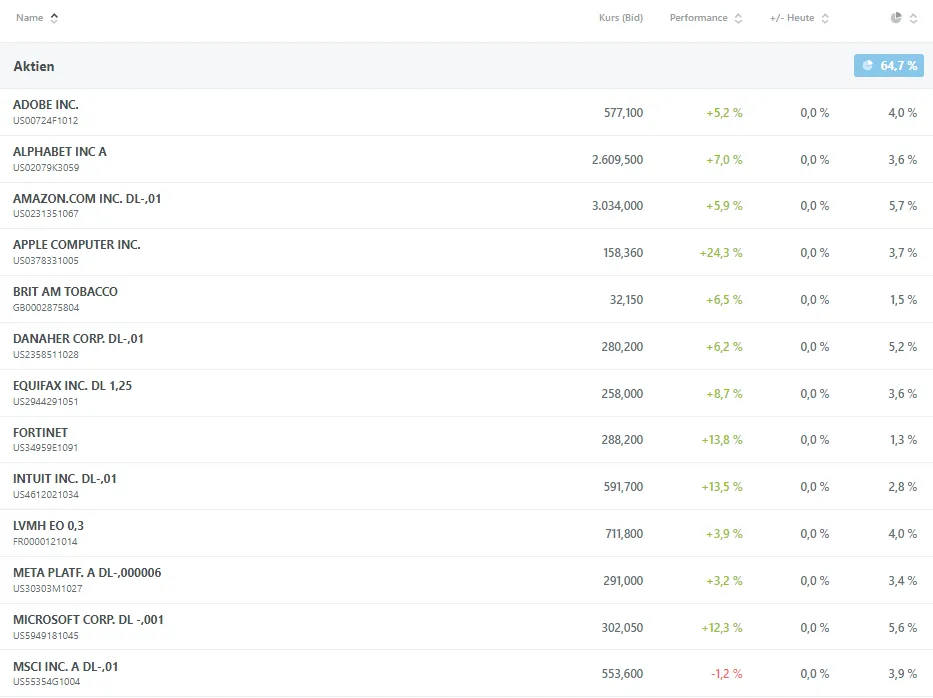The image size is (933, 698).
Task: Click Danaher price 280,200
Action: [x=622, y=347]
